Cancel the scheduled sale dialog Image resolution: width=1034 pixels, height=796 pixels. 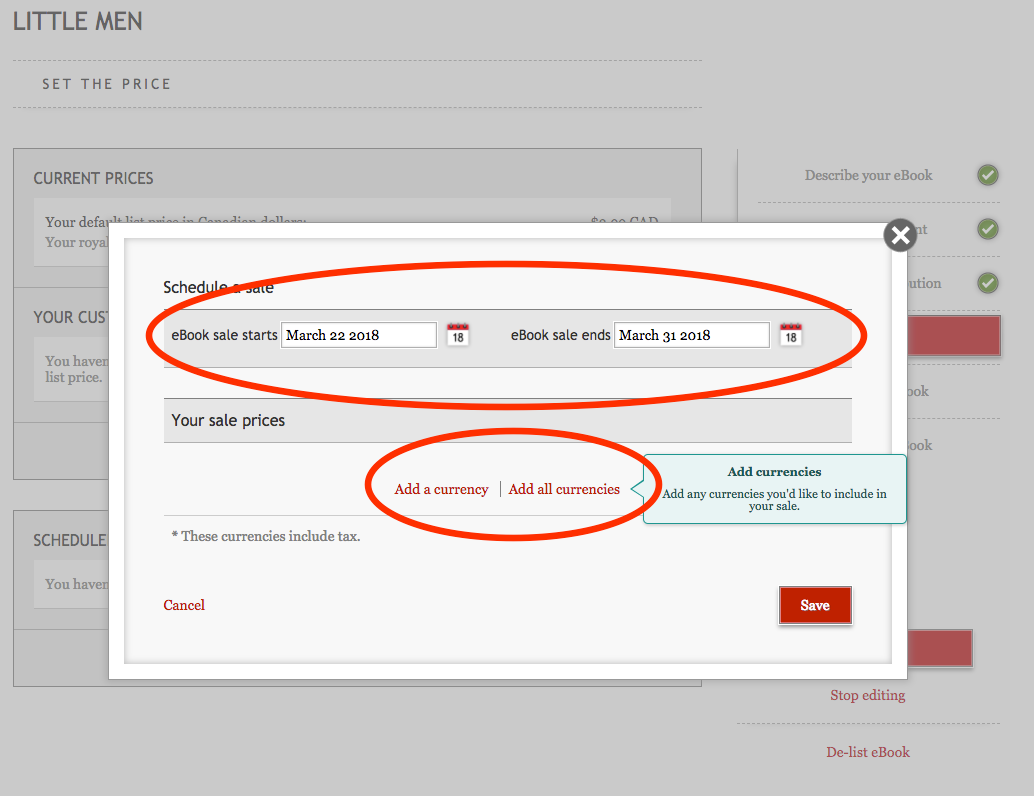(184, 605)
